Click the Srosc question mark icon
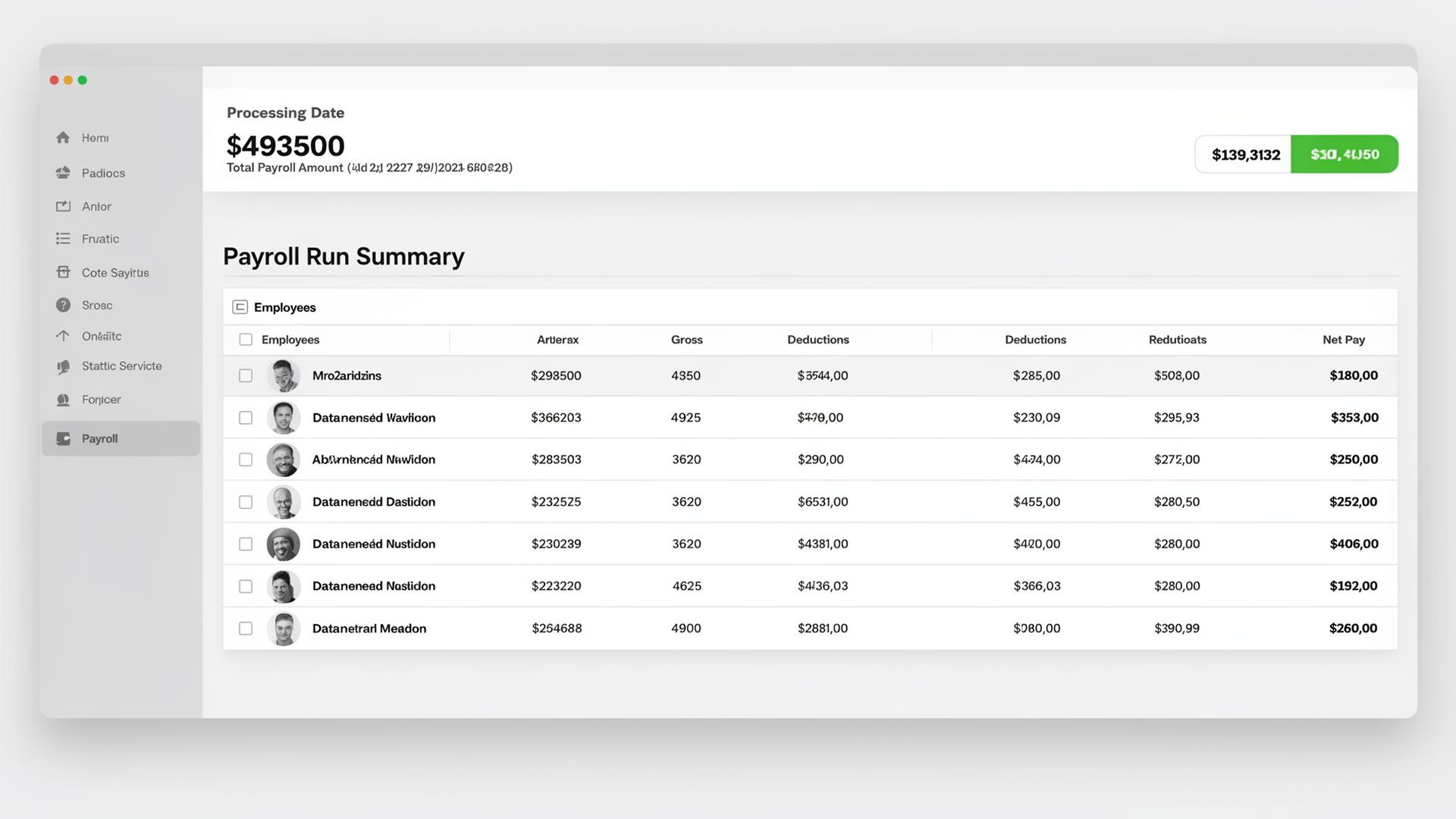Image resolution: width=1456 pixels, height=819 pixels. click(63, 305)
